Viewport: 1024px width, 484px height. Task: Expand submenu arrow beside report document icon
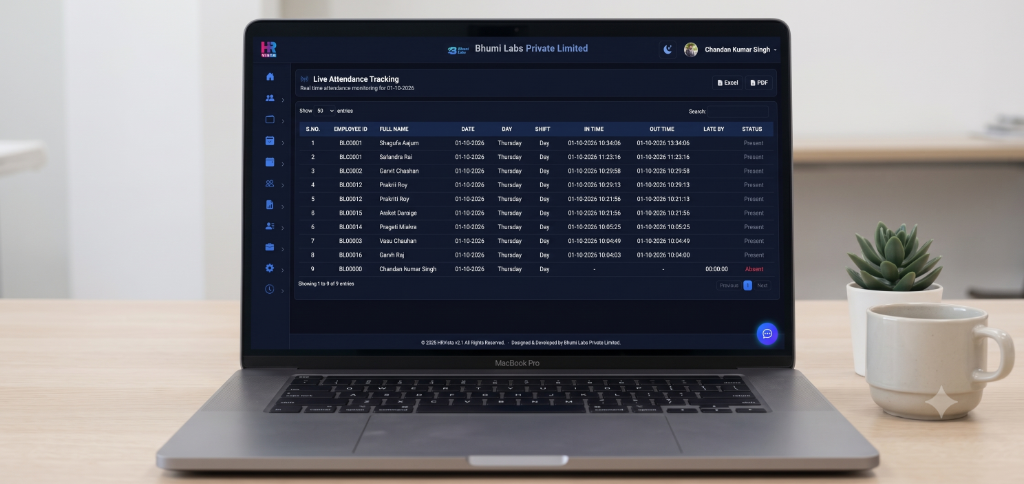tap(283, 206)
